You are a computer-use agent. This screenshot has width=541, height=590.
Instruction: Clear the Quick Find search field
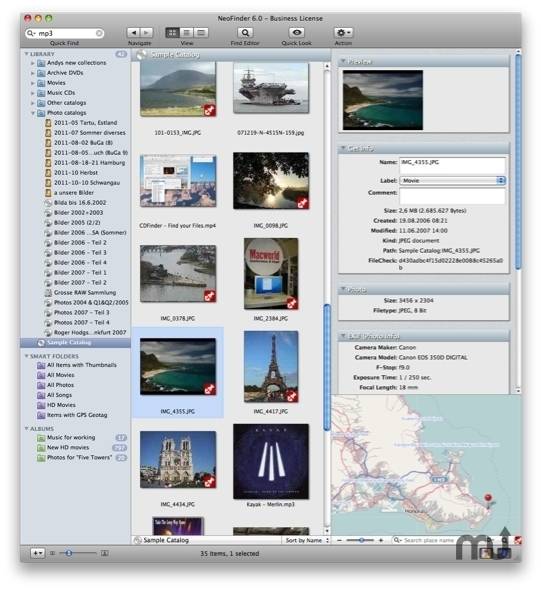(x=99, y=33)
